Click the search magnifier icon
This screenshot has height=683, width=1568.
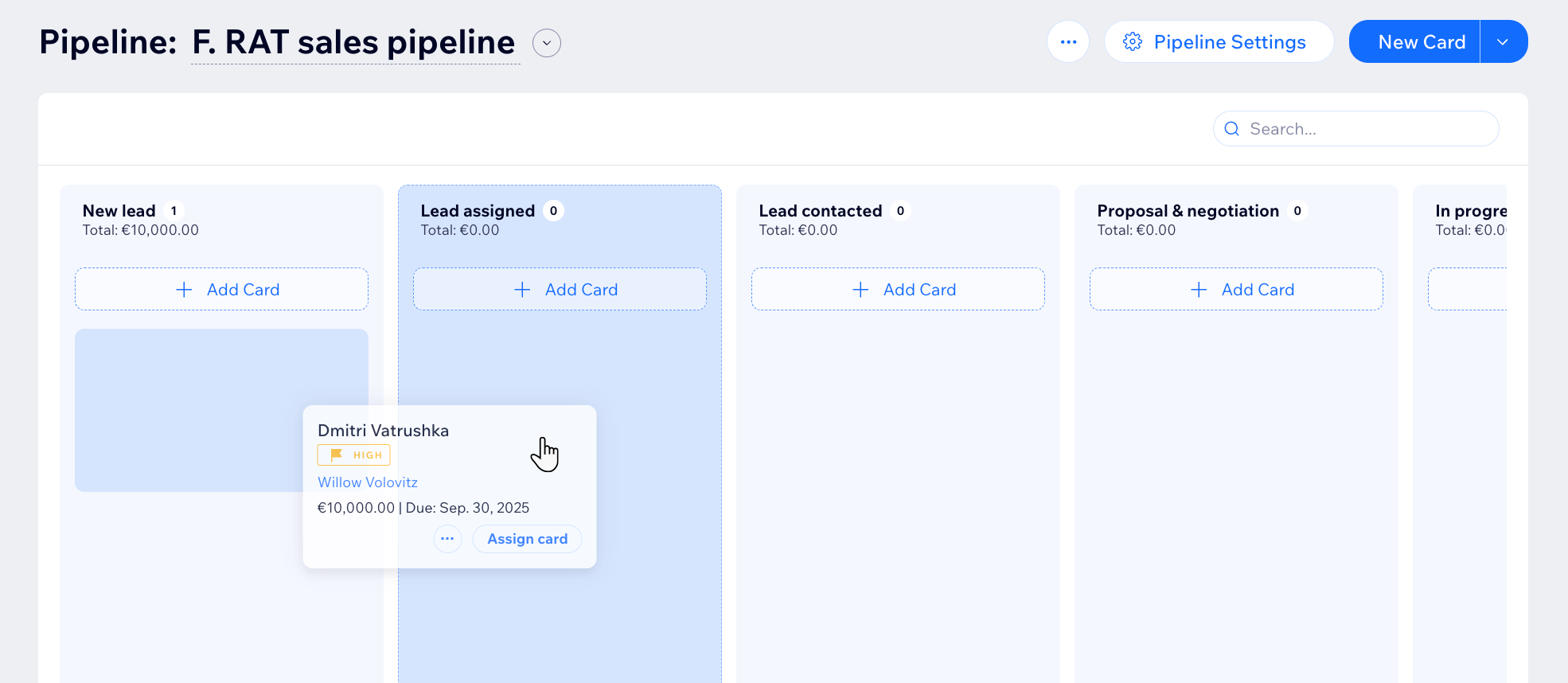[1232, 129]
